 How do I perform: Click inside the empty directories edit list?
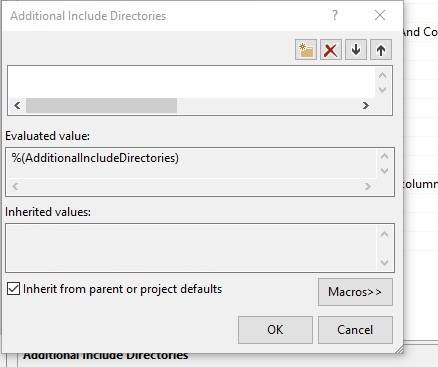192,82
